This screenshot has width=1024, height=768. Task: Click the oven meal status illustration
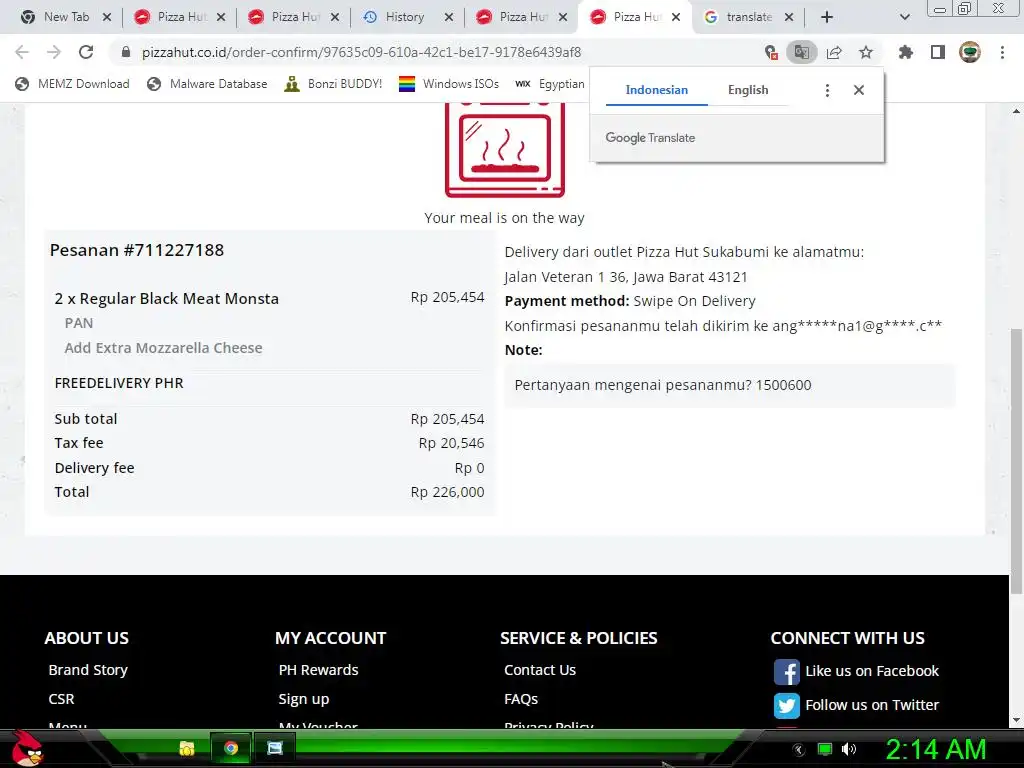coord(504,149)
